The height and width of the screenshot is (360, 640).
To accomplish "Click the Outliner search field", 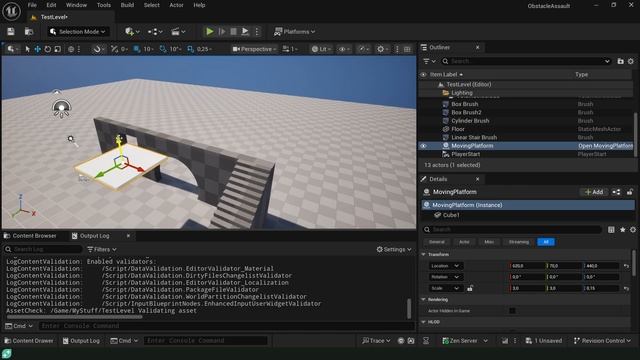I will point(527,61).
